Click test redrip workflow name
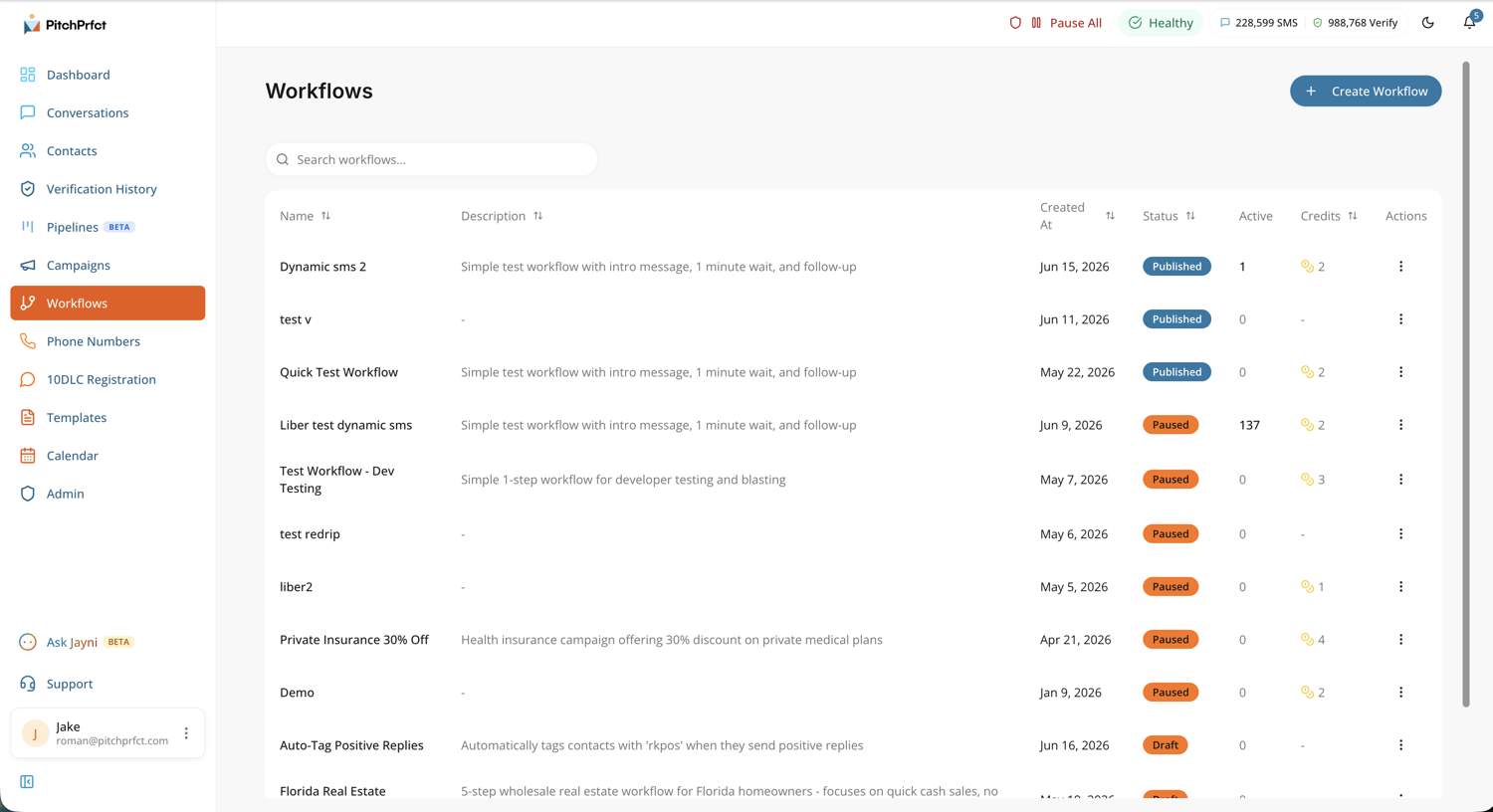 coord(310,534)
